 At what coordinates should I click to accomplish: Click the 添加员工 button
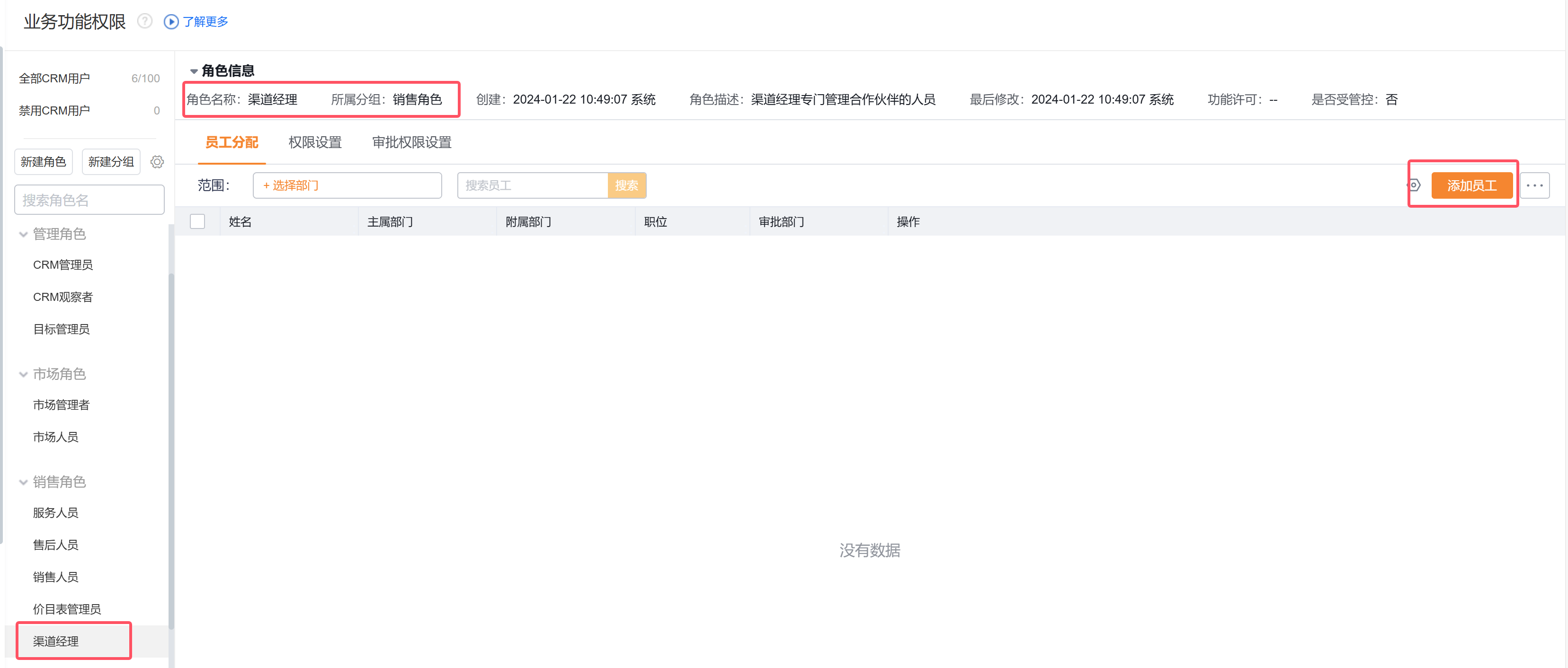coord(1471,185)
